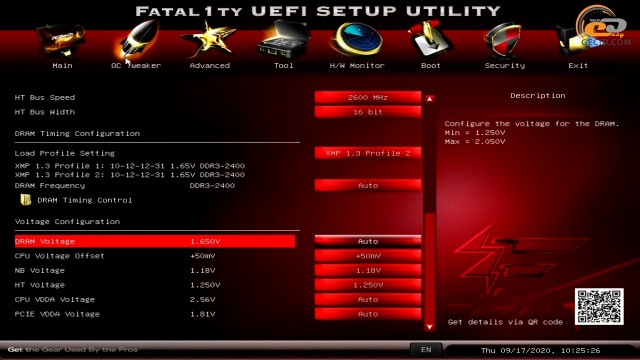Open PCIE VDDA Voltage Auto selector

point(368,314)
